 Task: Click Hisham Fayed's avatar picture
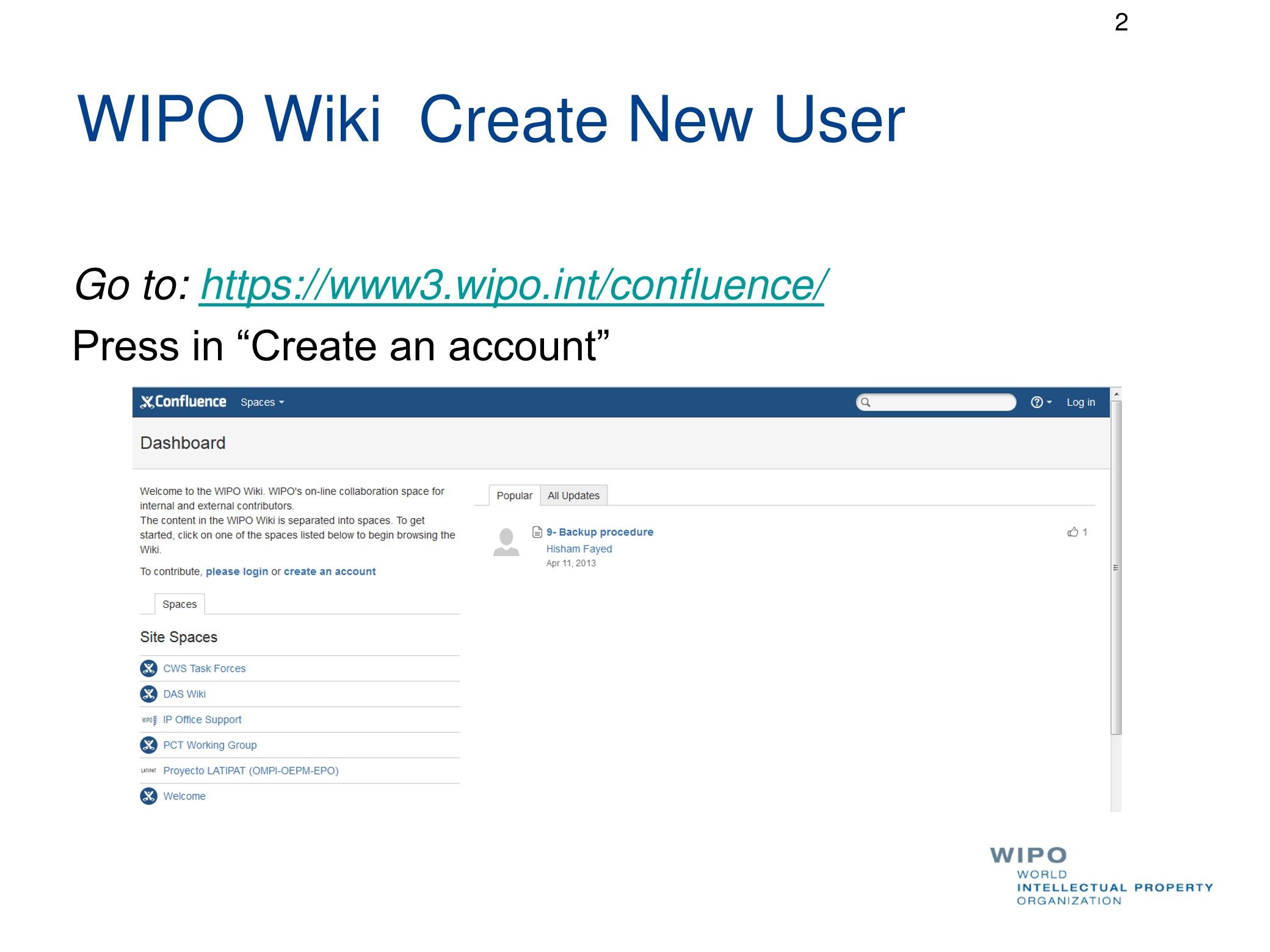click(506, 542)
